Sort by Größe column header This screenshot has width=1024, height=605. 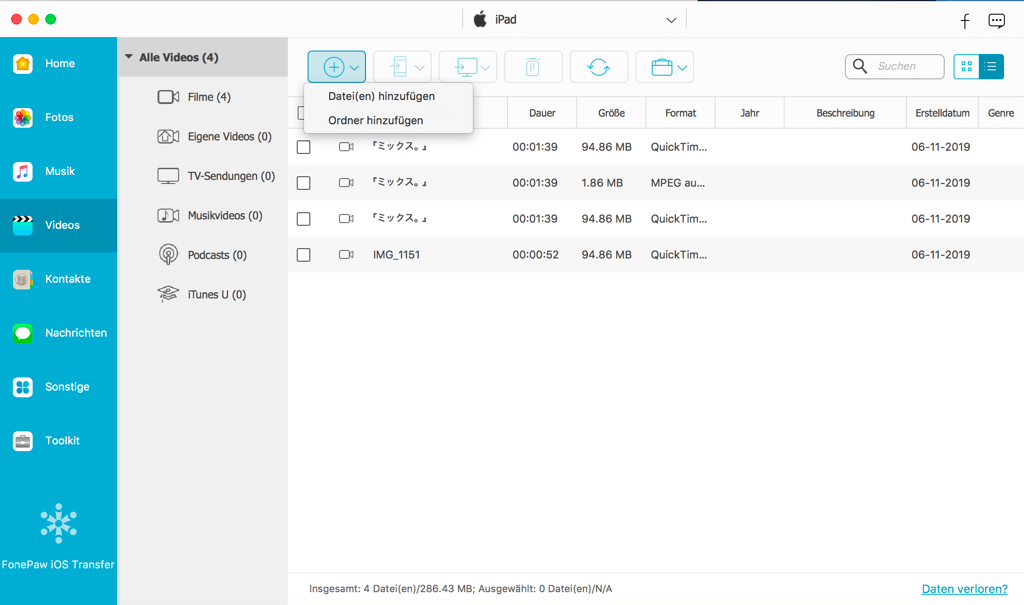(x=611, y=113)
